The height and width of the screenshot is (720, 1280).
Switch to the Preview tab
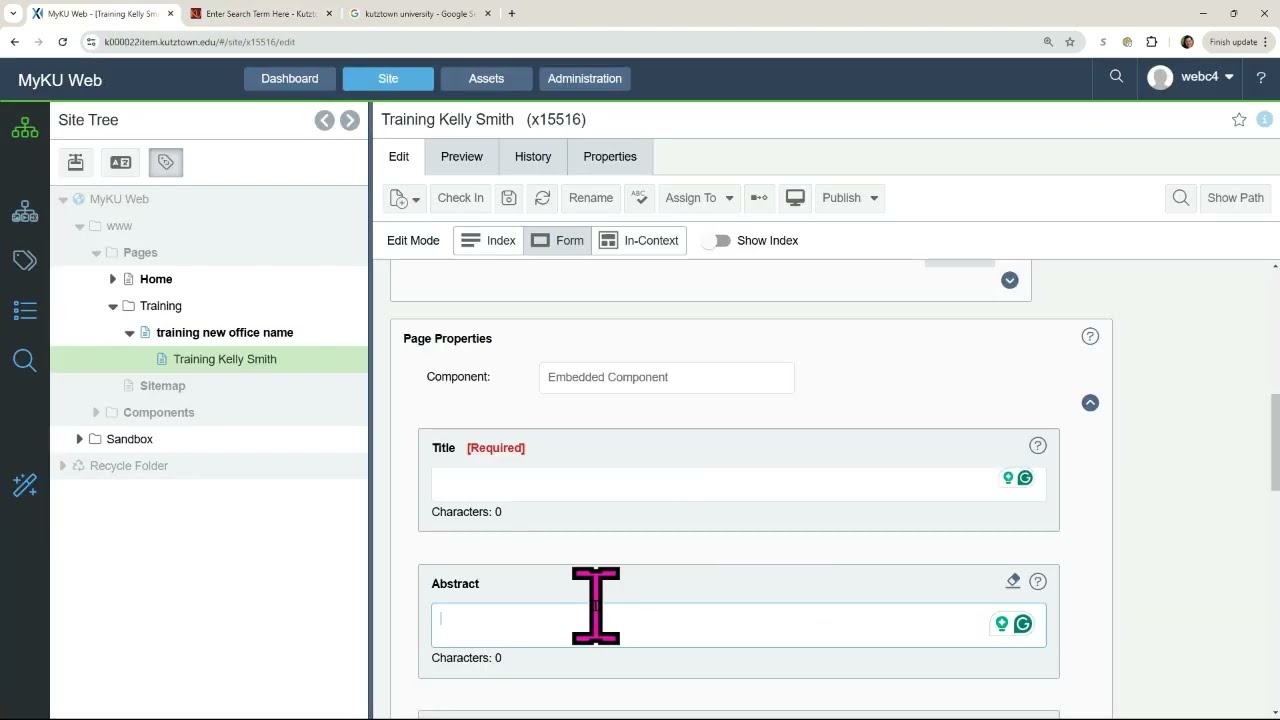tap(462, 157)
